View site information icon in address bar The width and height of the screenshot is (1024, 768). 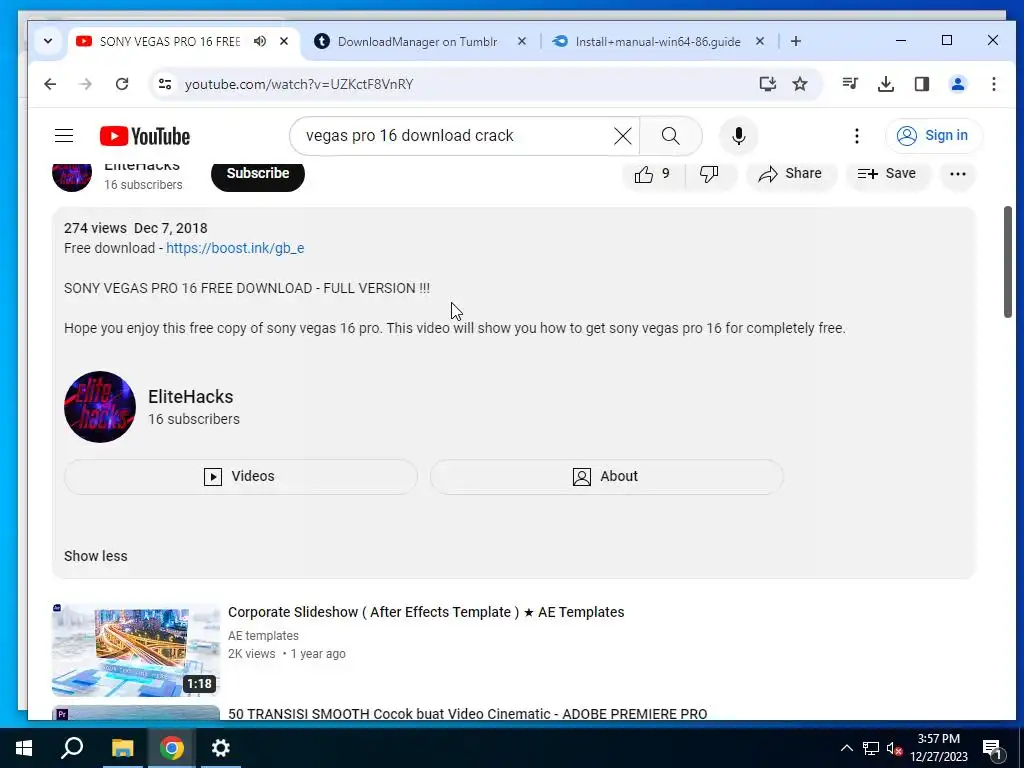[x=165, y=84]
